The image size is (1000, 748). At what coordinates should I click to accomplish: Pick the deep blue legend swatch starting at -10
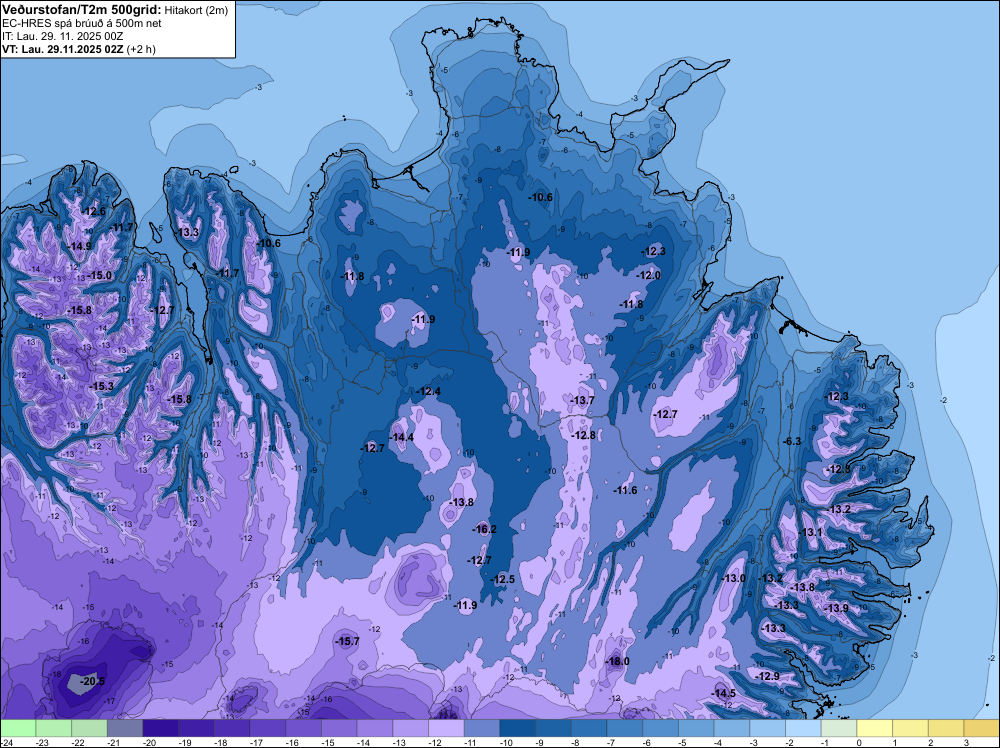coord(518,728)
